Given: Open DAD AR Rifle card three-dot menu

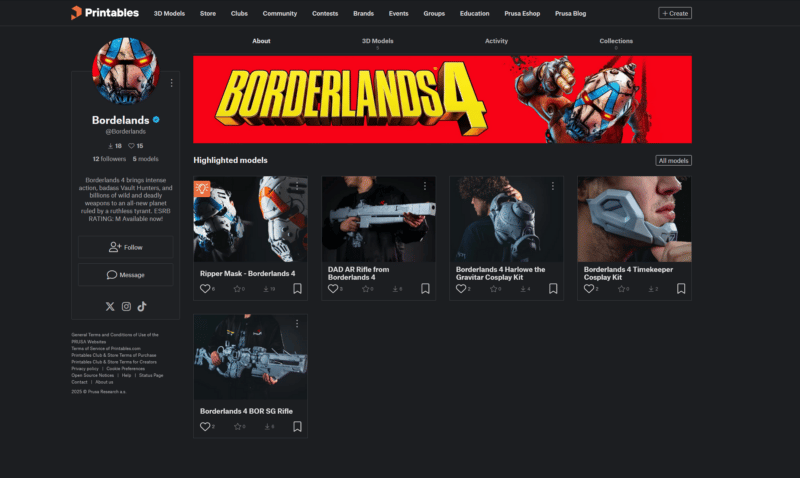Looking at the screenshot, I should [424, 186].
